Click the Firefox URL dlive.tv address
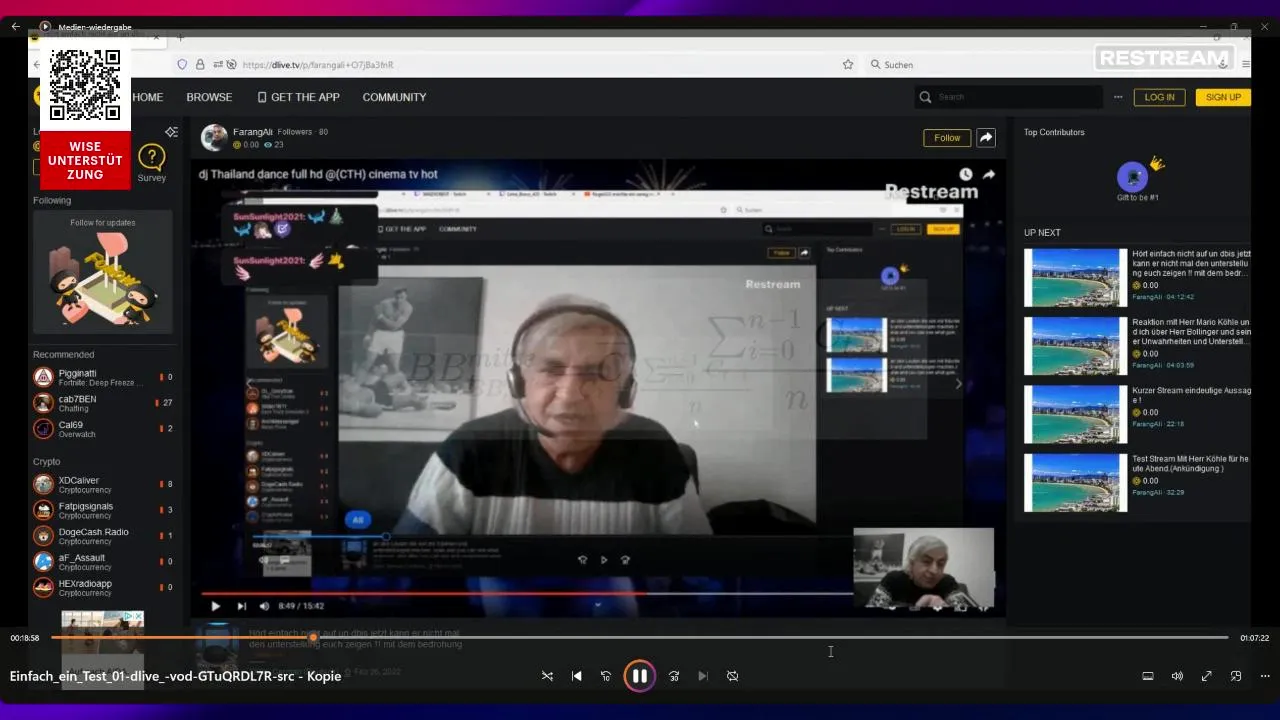Viewport: 1280px width, 720px height. click(x=318, y=65)
